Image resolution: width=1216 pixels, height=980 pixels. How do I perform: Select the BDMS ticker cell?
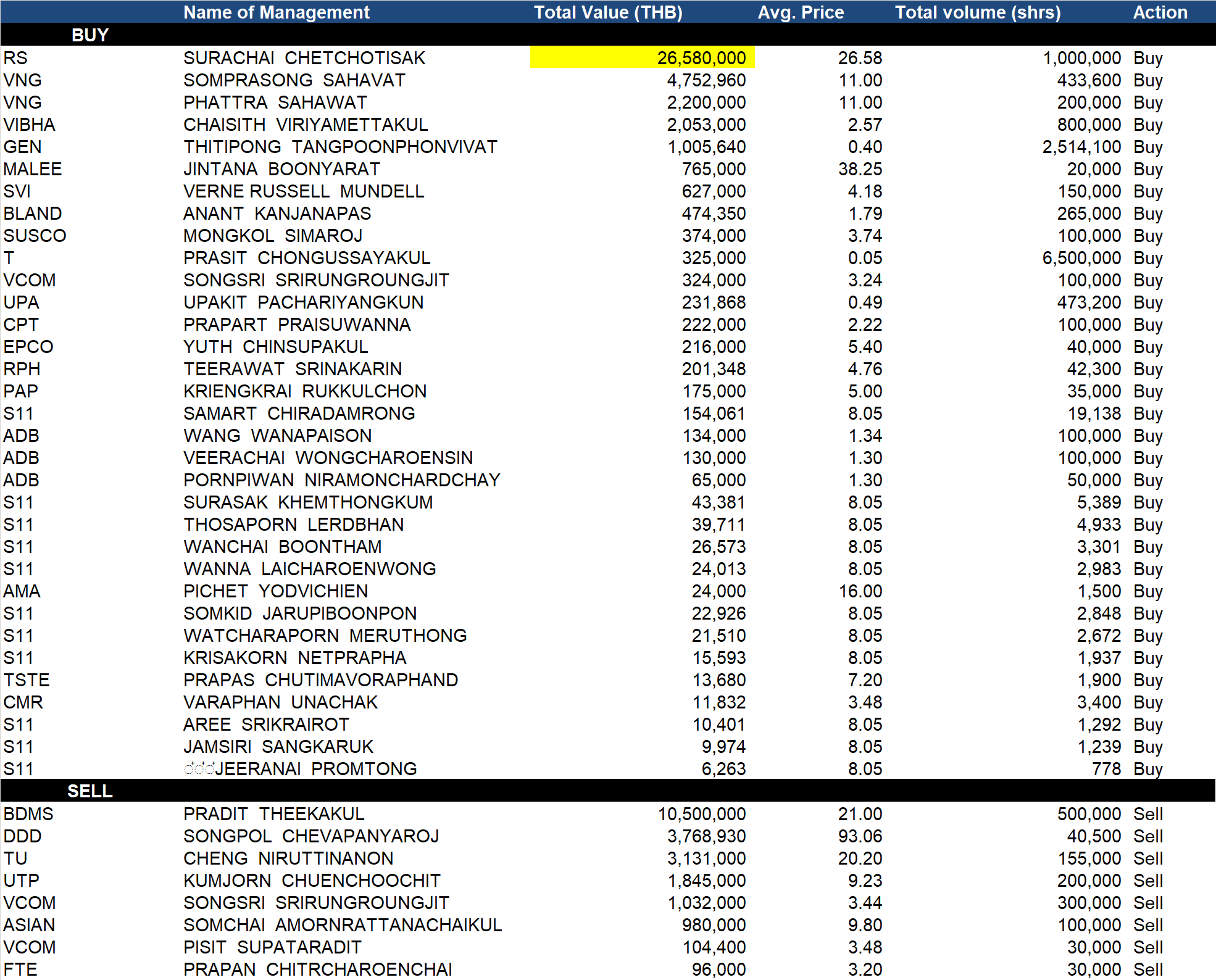click(28, 814)
